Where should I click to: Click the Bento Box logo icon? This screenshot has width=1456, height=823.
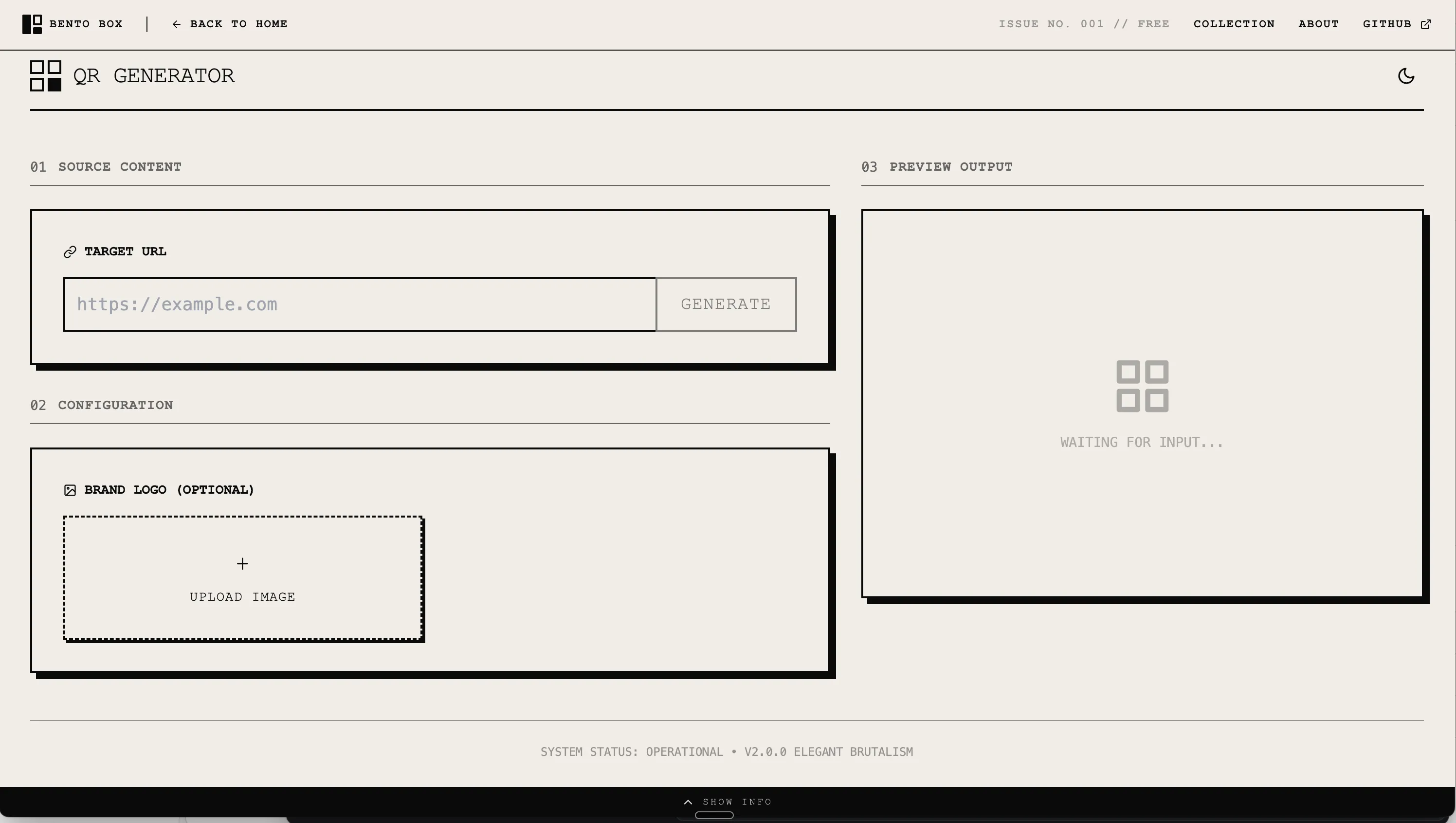click(x=32, y=24)
